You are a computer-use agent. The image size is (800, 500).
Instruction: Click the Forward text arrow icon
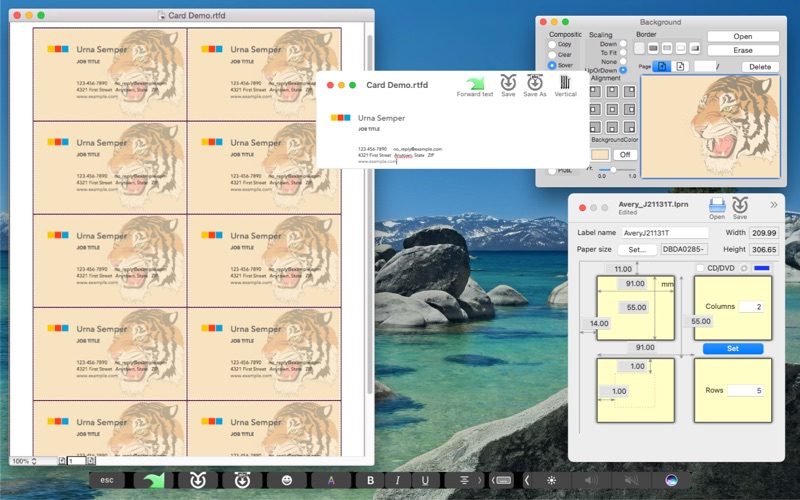click(475, 83)
